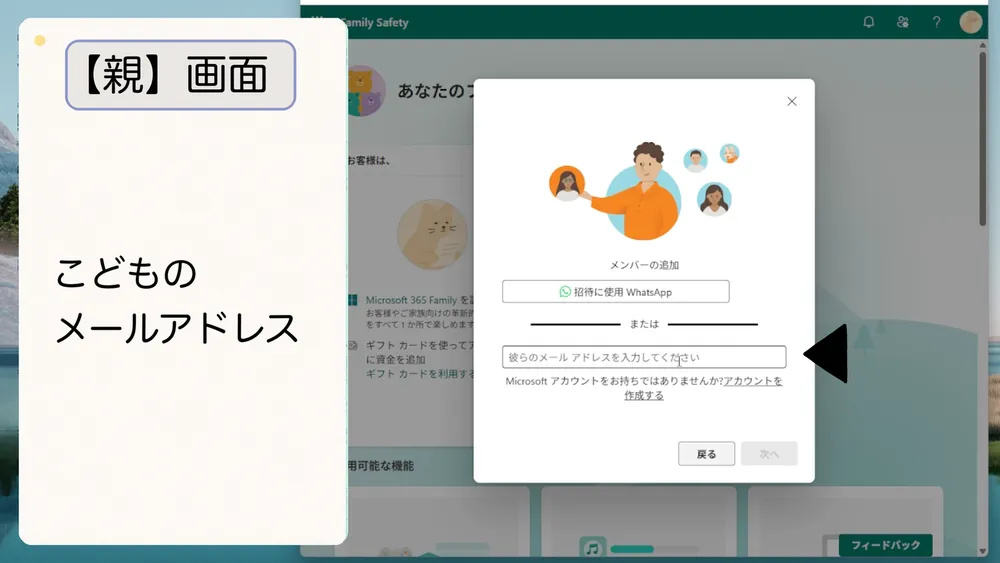Select the Microsoft 365 Family text
This screenshot has width=1000, height=563.
coord(411,300)
